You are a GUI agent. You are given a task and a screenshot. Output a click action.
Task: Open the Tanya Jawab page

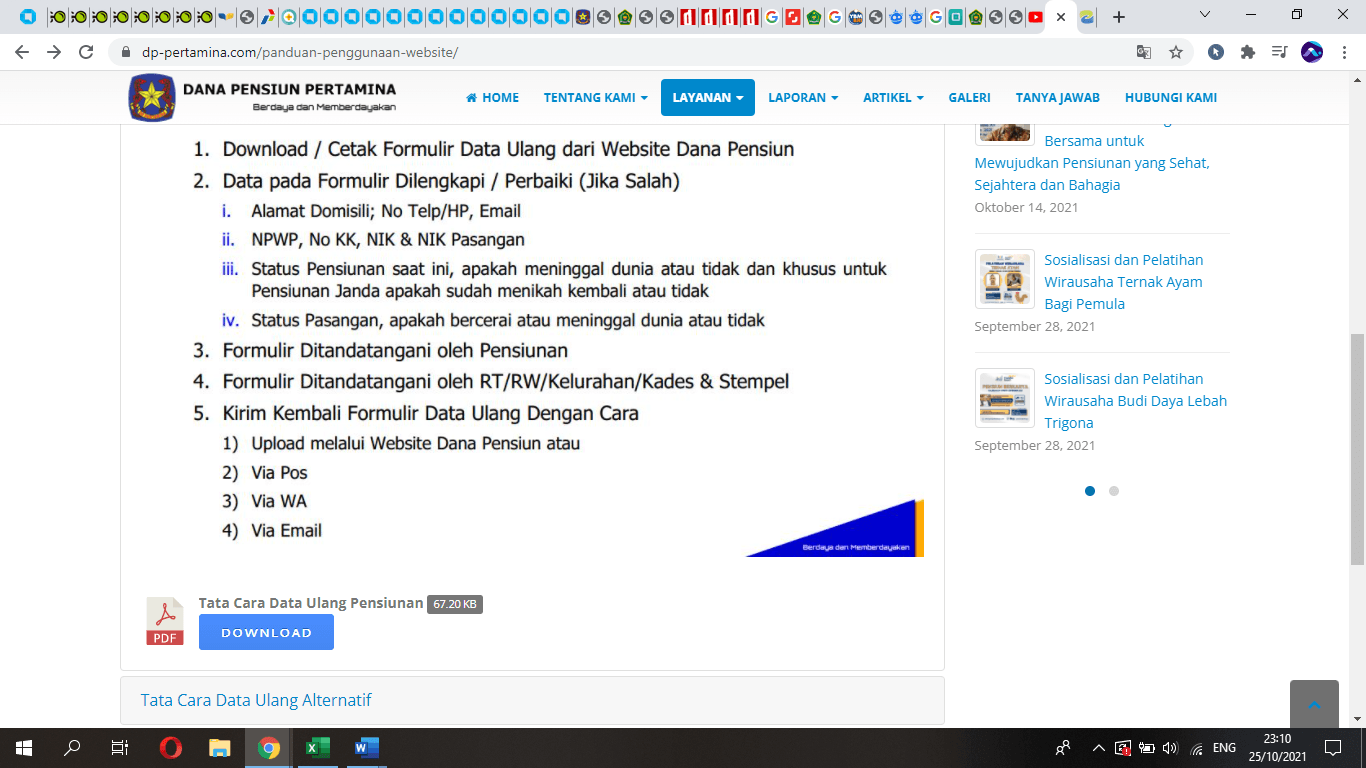(1057, 98)
